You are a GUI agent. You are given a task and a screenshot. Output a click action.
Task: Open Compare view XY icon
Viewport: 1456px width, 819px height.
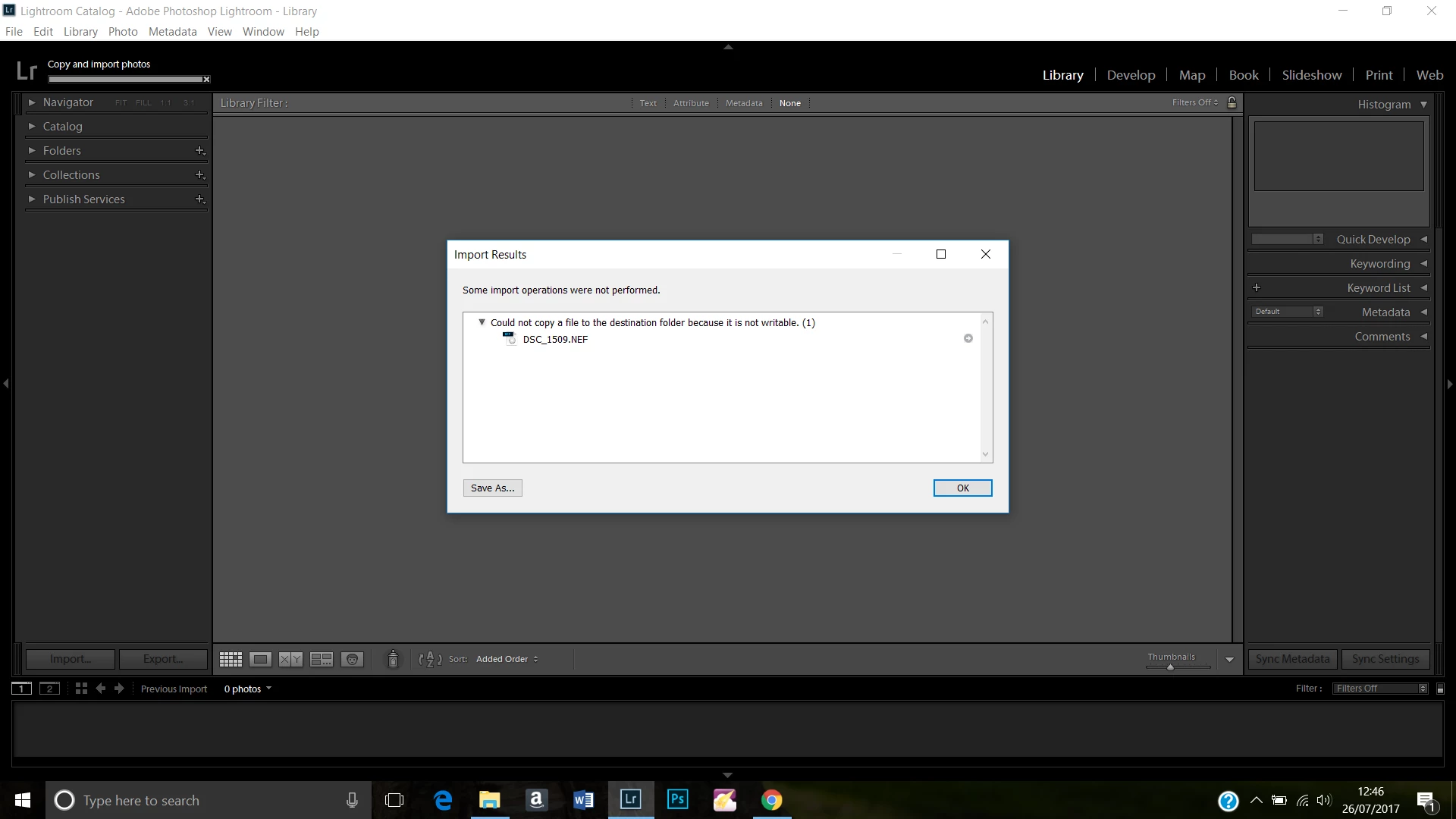tap(290, 659)
